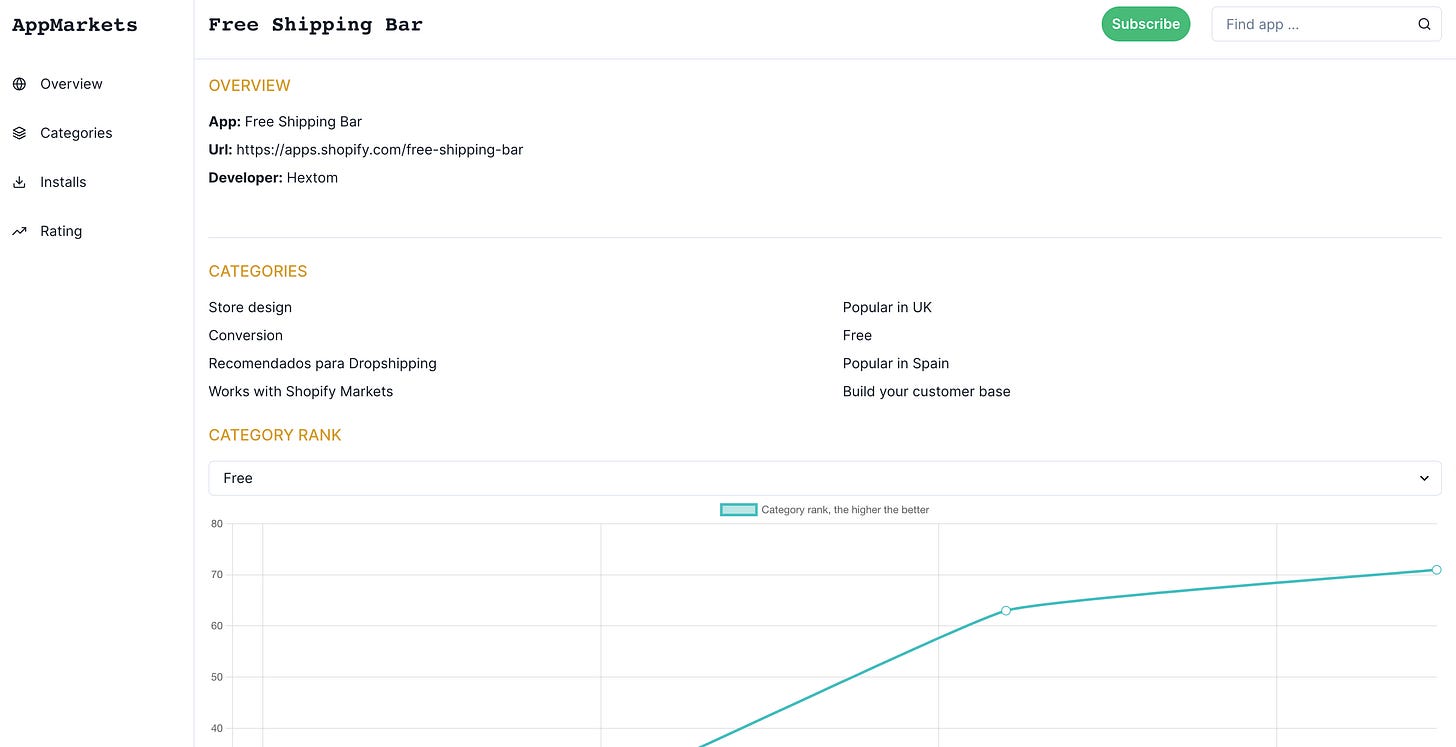1456x747 pixels.
Task: Open the Conversion category
Action: point(246,335)
